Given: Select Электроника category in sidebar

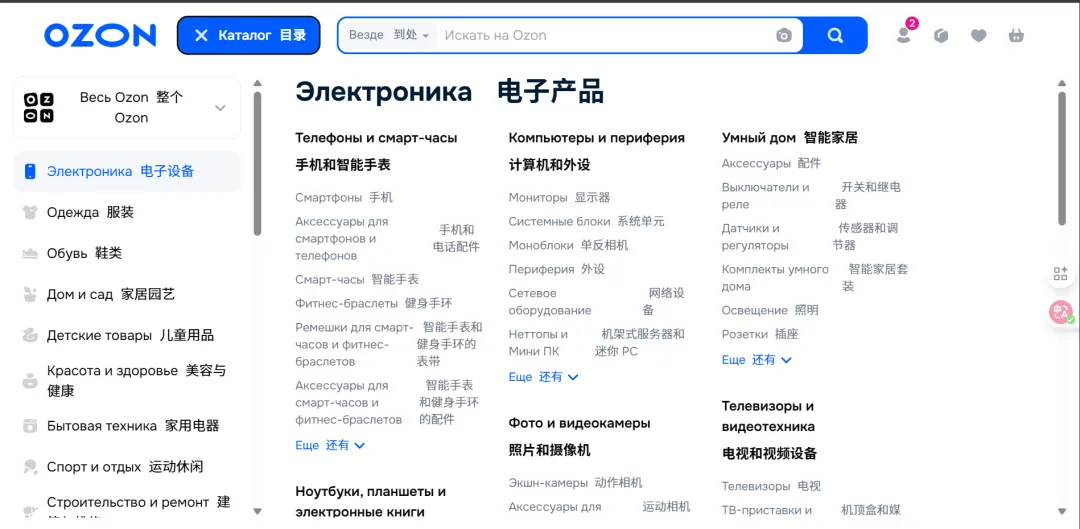Looking at the screenshot, I should 127,172.
